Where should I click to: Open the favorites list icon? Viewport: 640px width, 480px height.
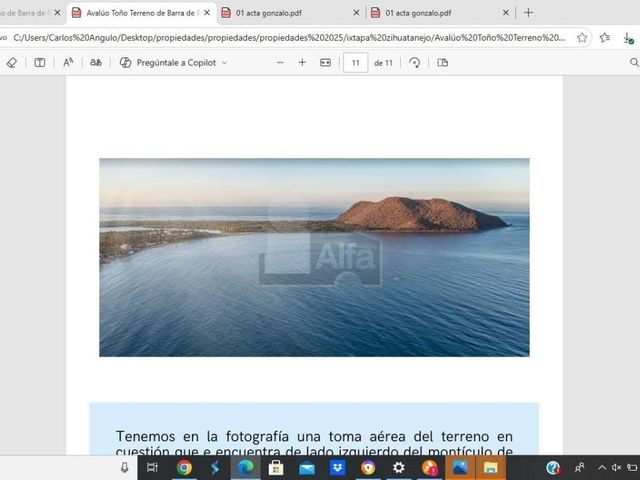point(605,38)
